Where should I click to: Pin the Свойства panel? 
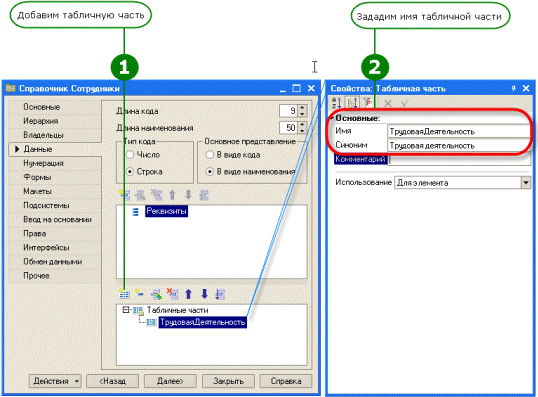tap(514, 89)
